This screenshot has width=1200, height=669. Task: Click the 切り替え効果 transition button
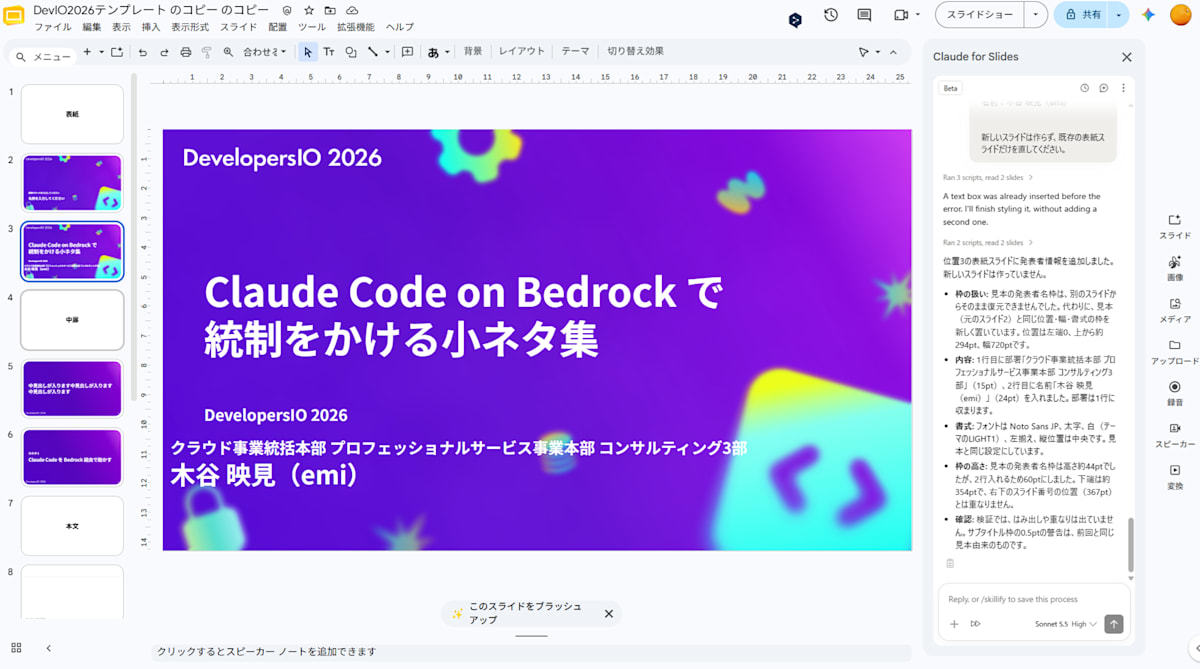pyautogui.click(x=635, y=51)
